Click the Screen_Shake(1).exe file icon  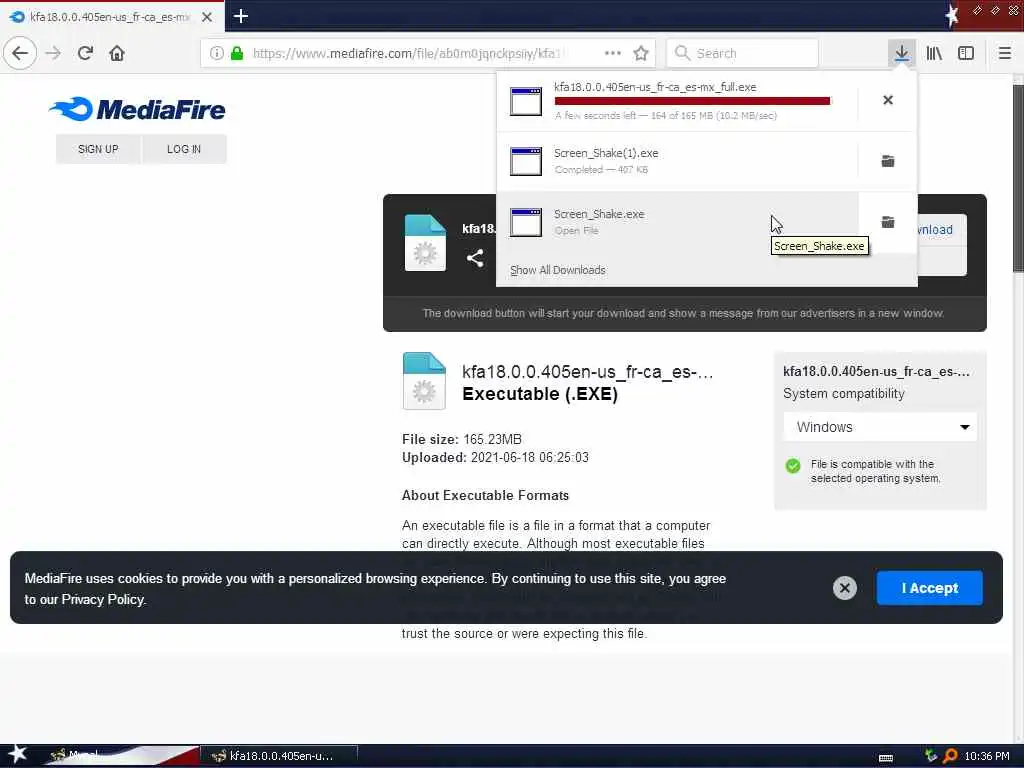coord(526,161)
